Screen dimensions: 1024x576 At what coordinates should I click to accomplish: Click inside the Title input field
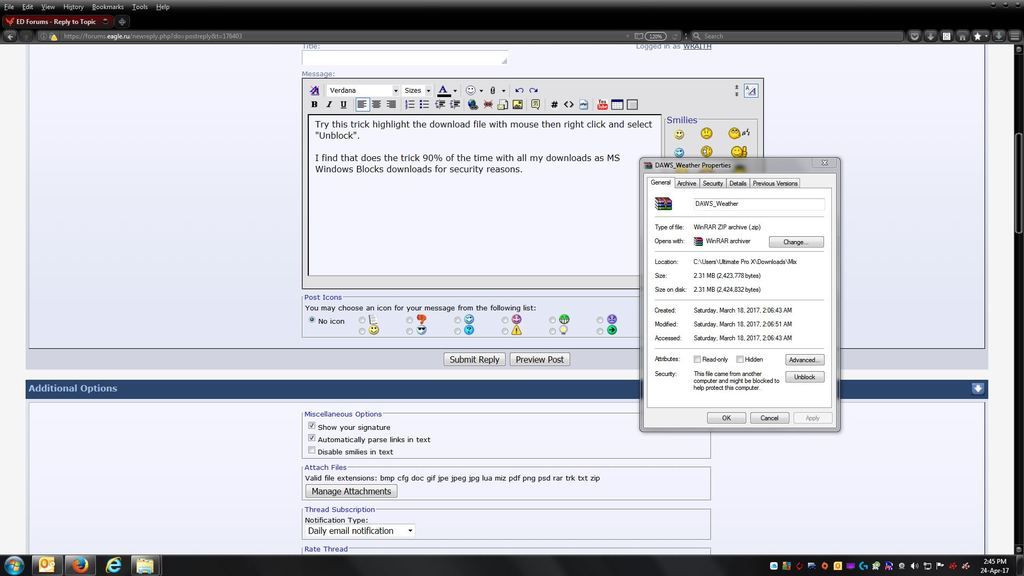403,58
